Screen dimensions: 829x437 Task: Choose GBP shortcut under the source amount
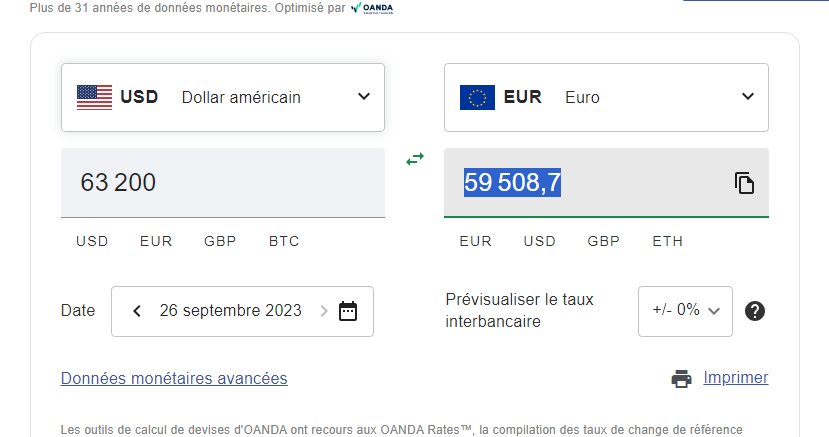tap(220, 241)
